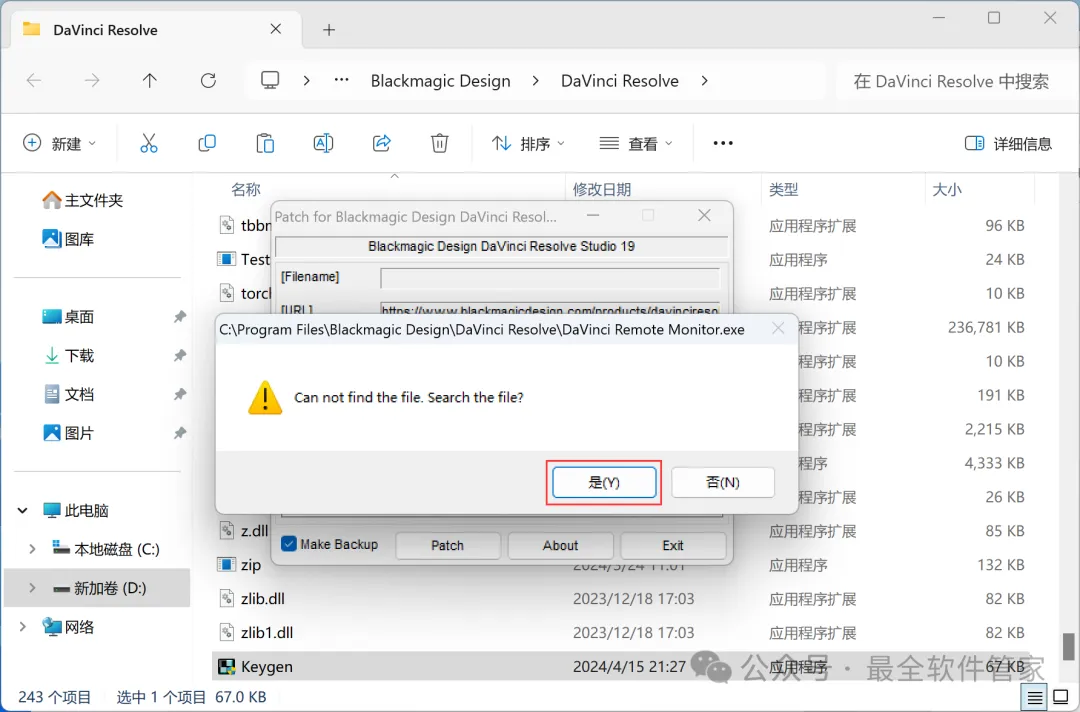This screenshot has height=712, width=1080.
Task: Collapse the 此电脑 This PC tree
Action: tap(23, 510)
